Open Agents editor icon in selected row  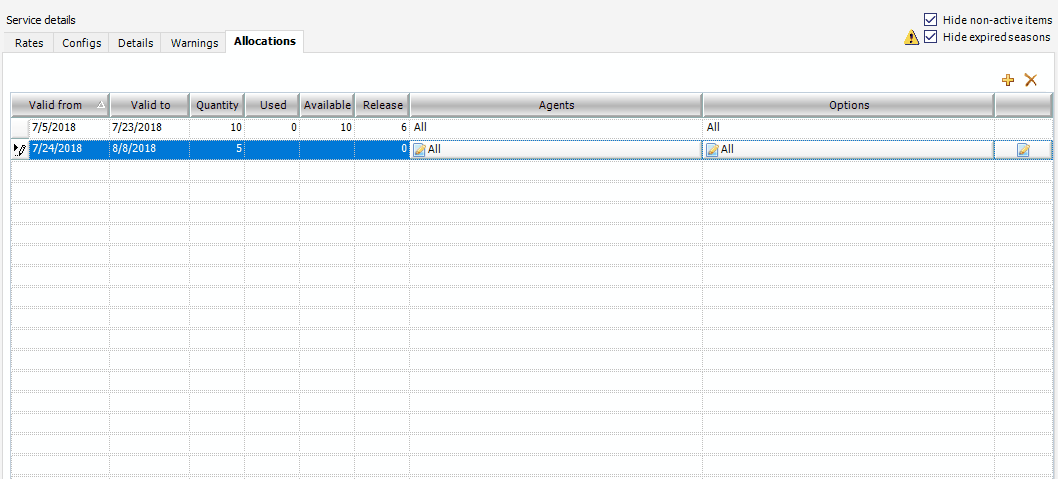point(419,150)
